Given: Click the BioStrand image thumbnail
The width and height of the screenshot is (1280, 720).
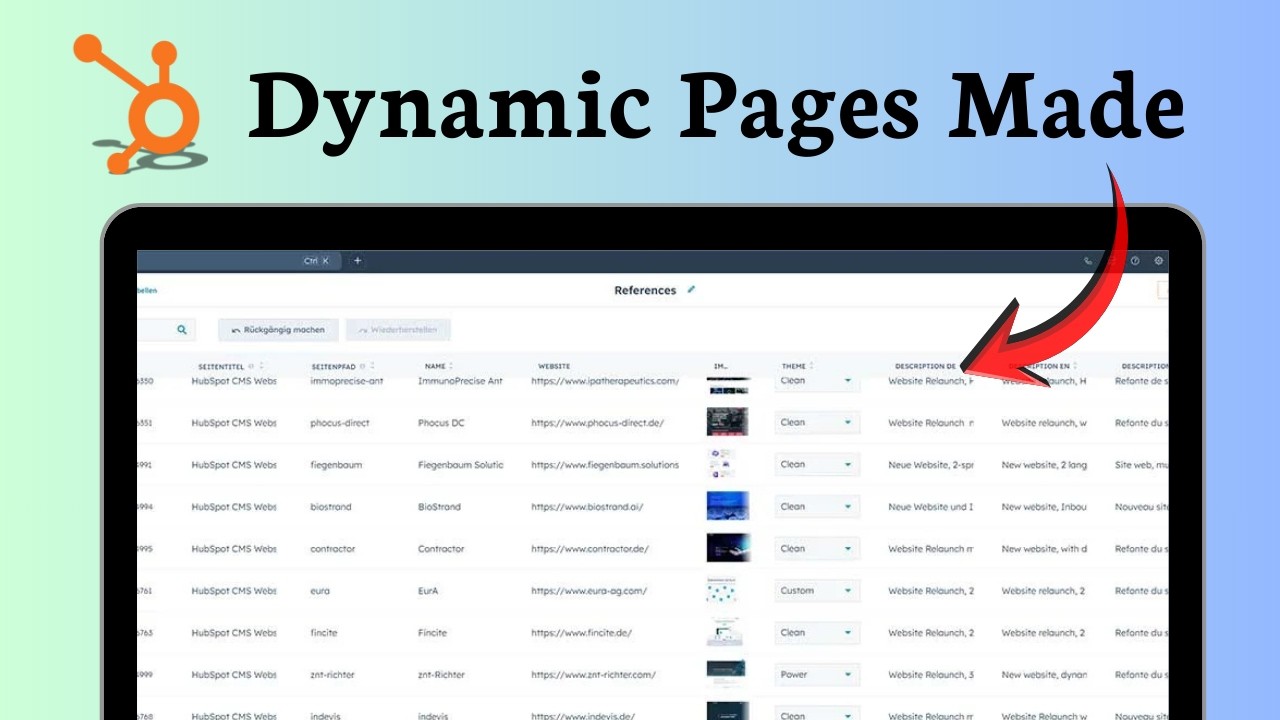Looking at the screenshot, I should 727,506.
